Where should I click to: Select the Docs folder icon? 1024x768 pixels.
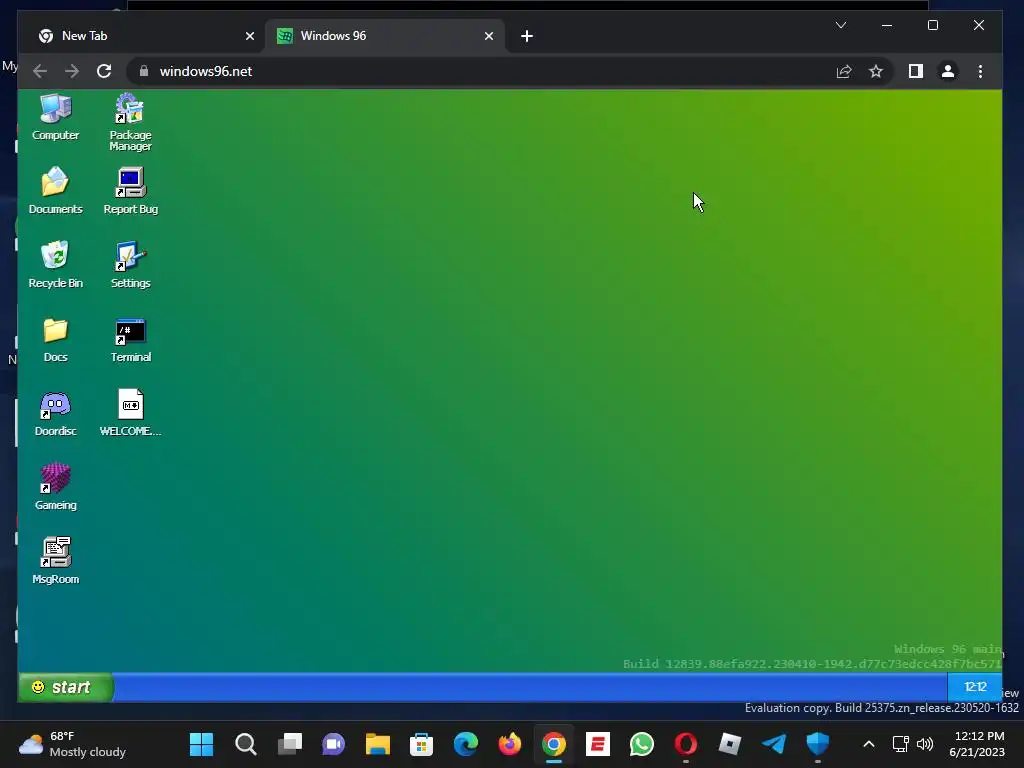56,339
